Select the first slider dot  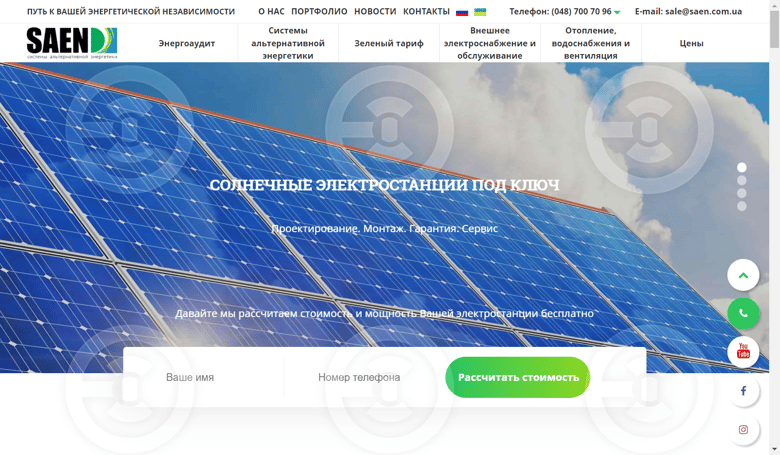point(742,168)
